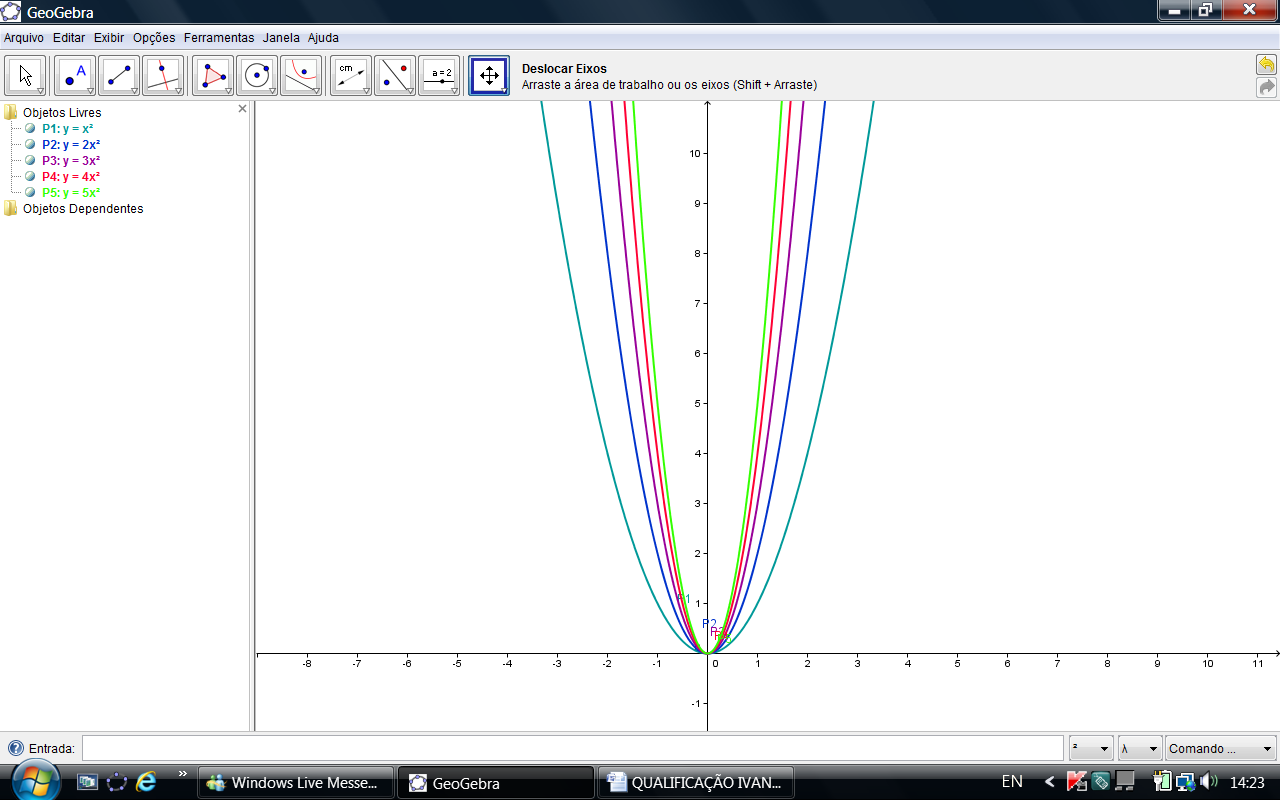Click the input help question mark icon
Screen dimensions: 1280x800
[15, 748]
